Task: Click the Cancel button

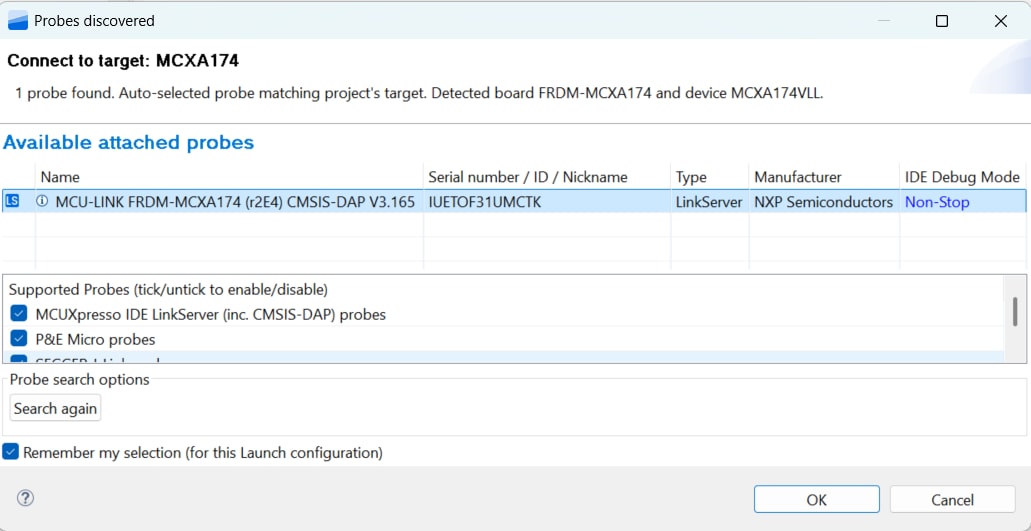Action: [x=952, y=499]
